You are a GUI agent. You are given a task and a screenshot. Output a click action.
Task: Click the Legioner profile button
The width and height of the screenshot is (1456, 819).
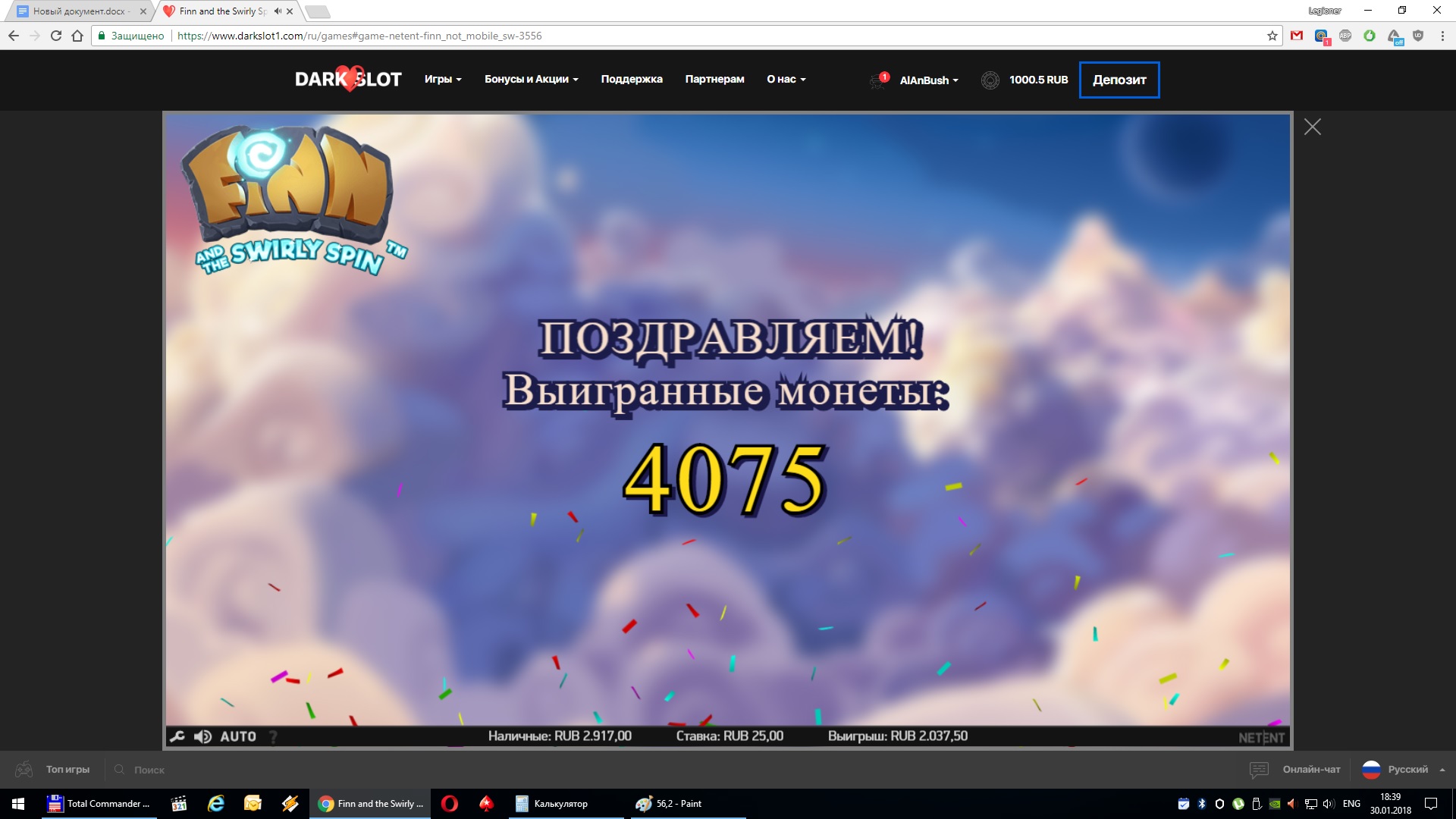(x=1325, y=11)
